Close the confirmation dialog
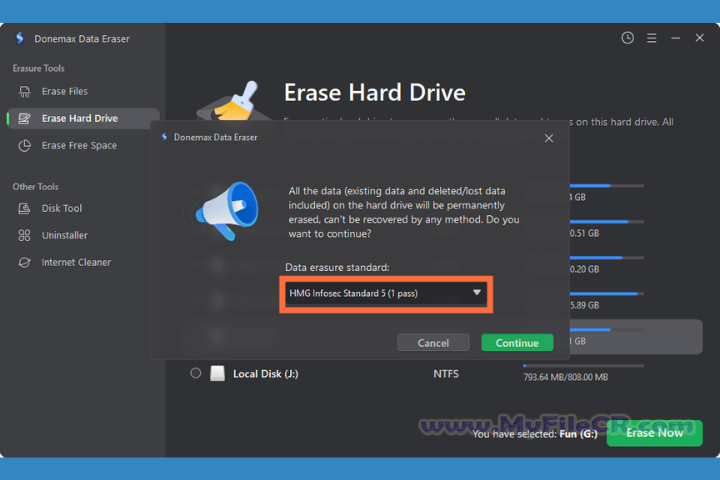Screen dimensions: 720x480 [549, 138]
